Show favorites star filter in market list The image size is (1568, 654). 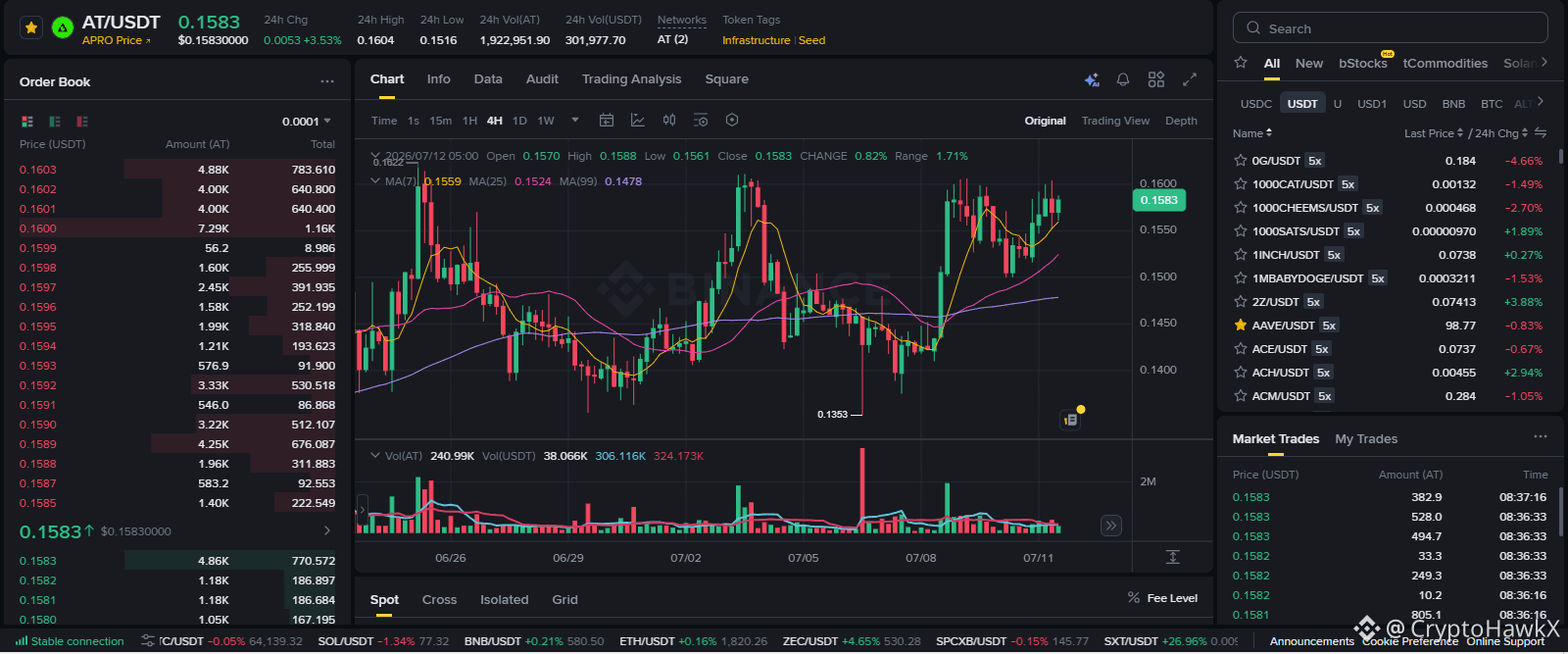coord(1241,63)
